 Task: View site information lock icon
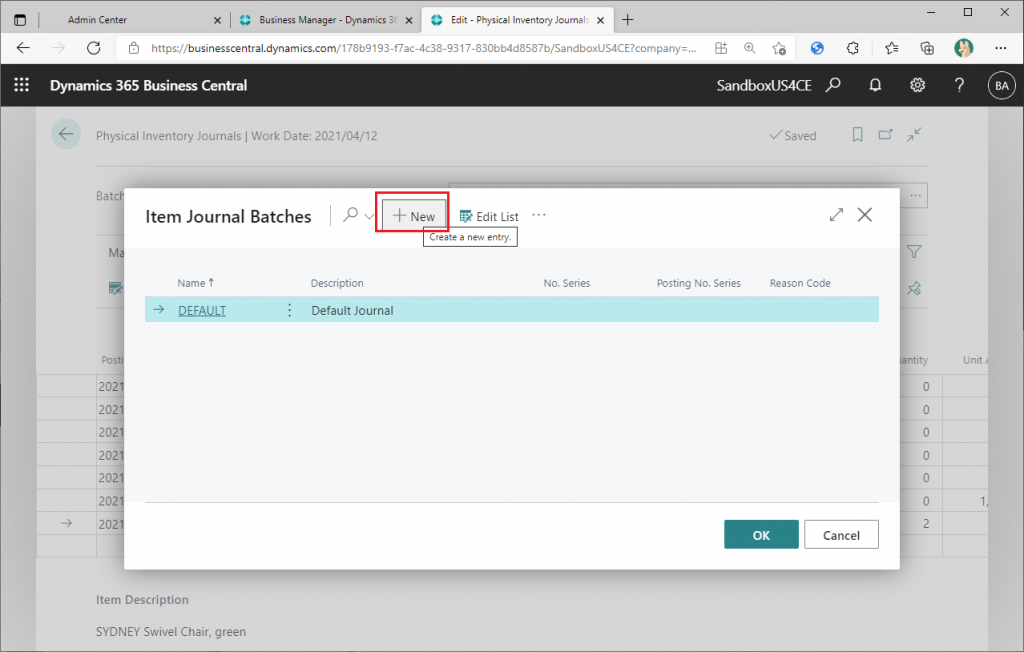pos(134,48)
